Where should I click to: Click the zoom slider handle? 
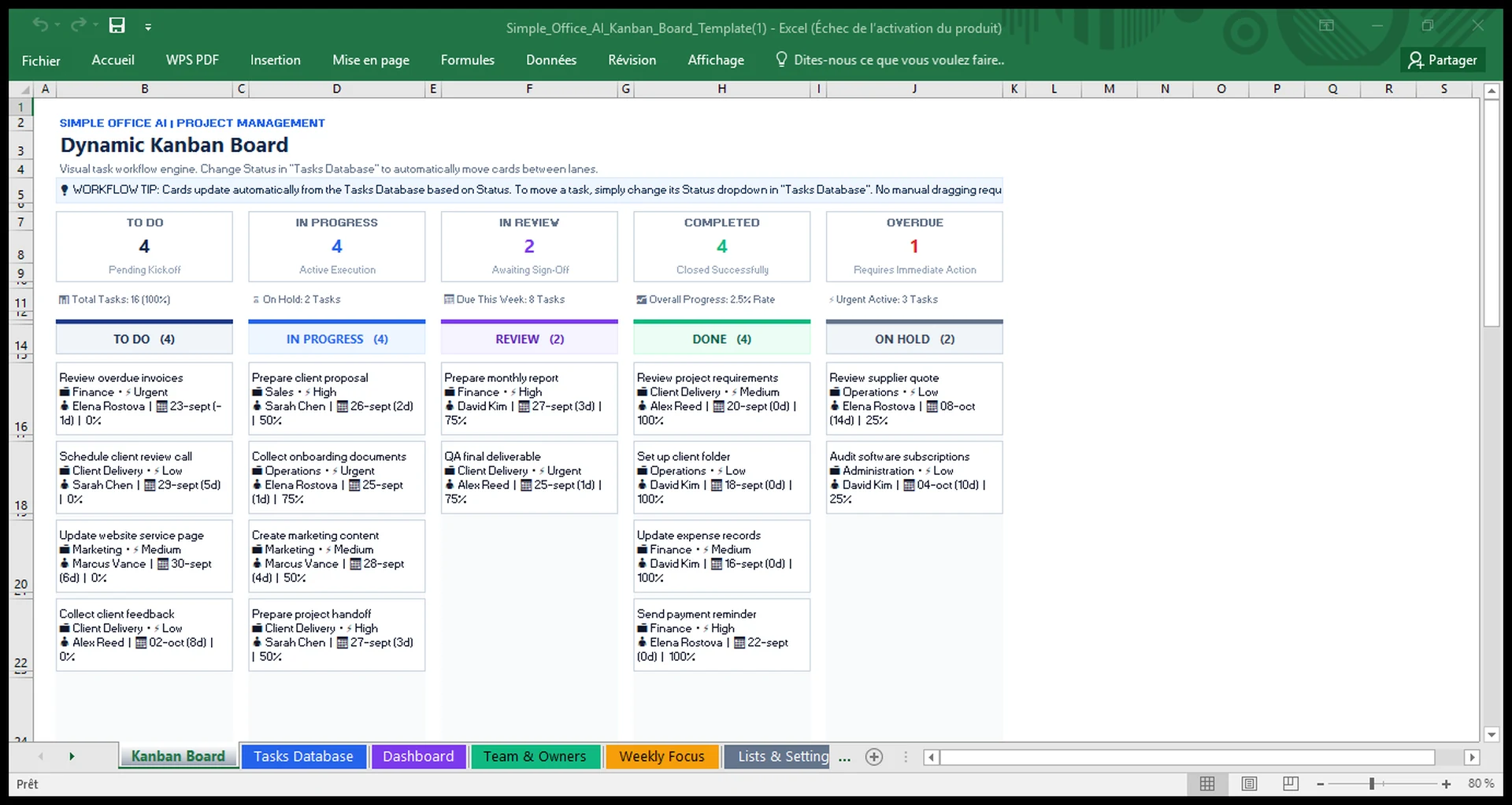click(1372, 784)
